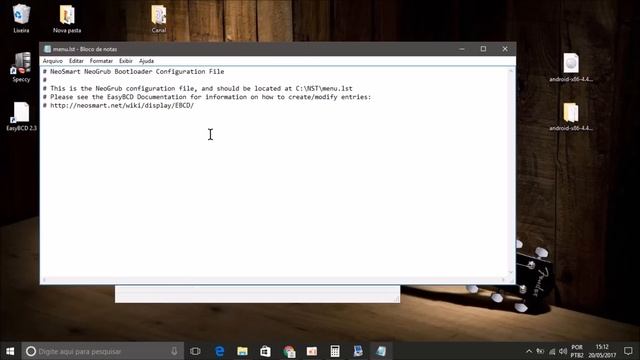Click the volume speaker icon in system tray
Viewport: 640px width, 360px height.
click(563, 351)
